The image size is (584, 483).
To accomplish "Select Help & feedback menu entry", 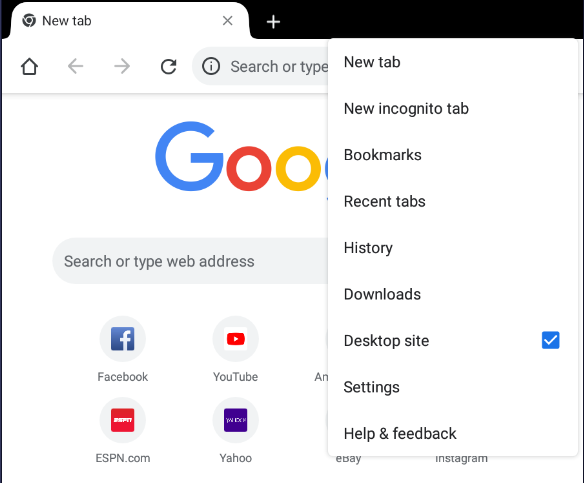I will pos(453,433).
